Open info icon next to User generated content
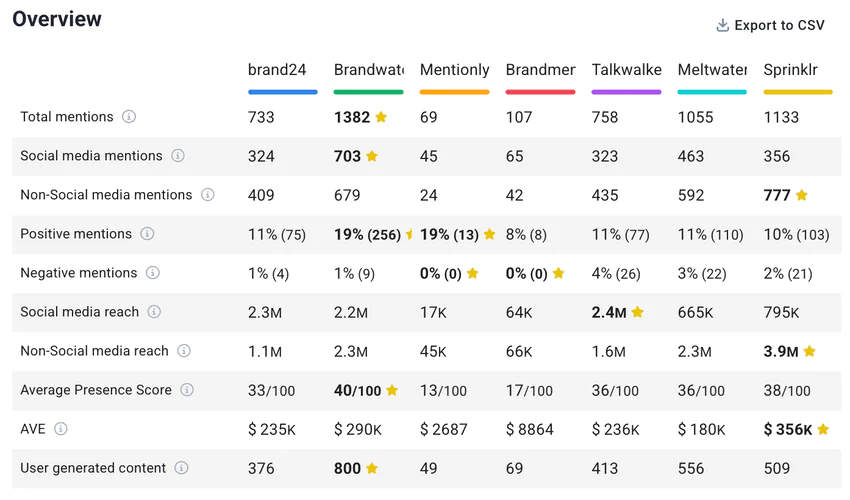This screenshot has width=850, height=500. point(181,468)
